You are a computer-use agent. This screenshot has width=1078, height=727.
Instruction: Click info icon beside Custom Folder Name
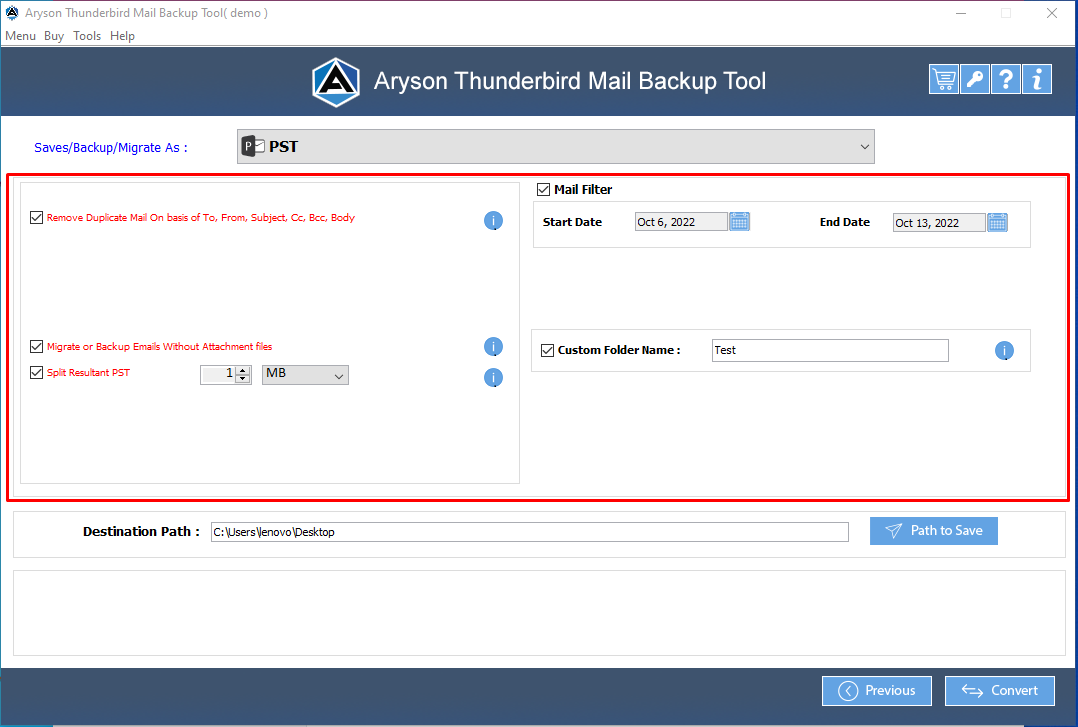1004,351
